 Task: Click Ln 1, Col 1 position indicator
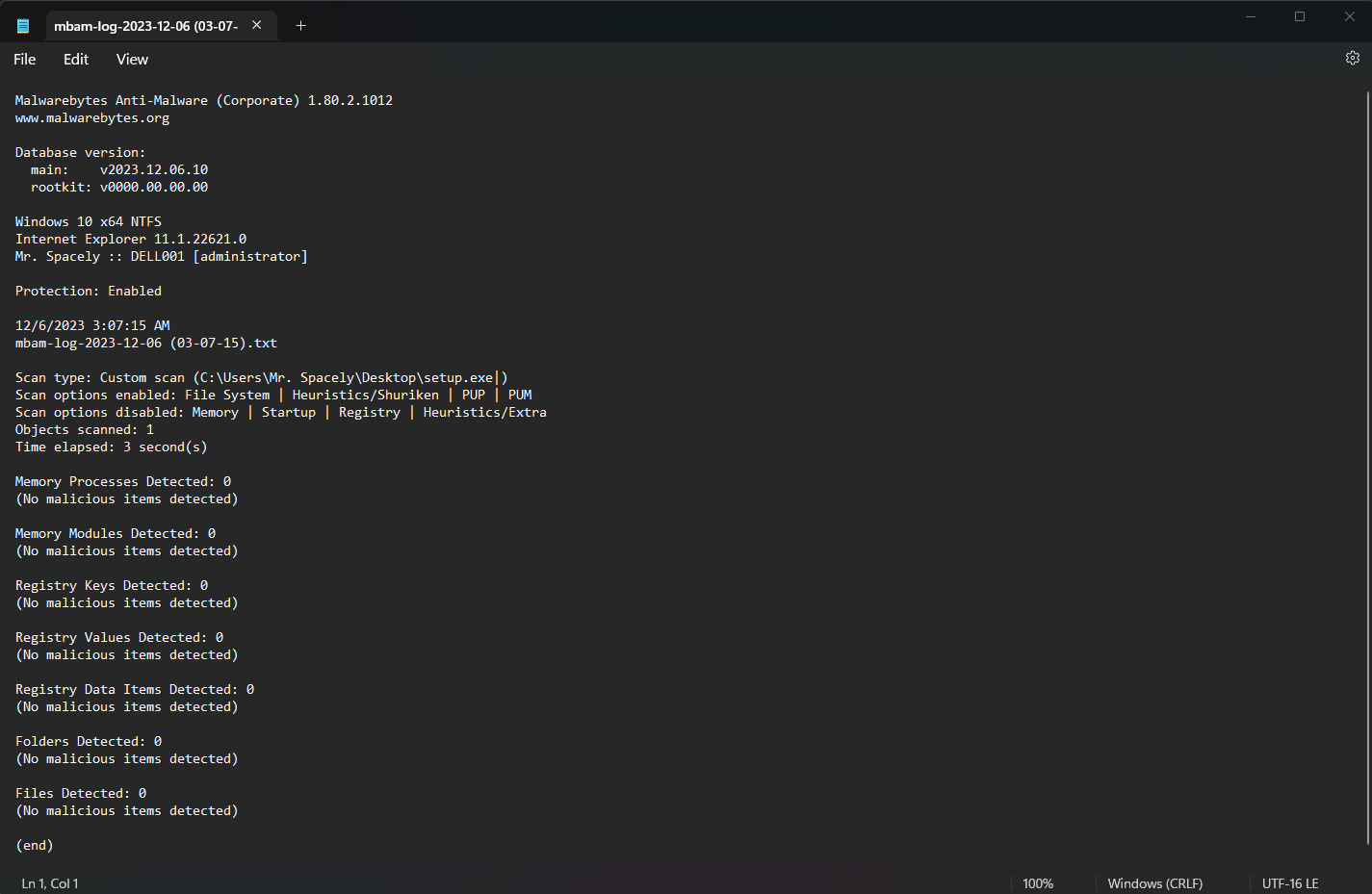50,883
